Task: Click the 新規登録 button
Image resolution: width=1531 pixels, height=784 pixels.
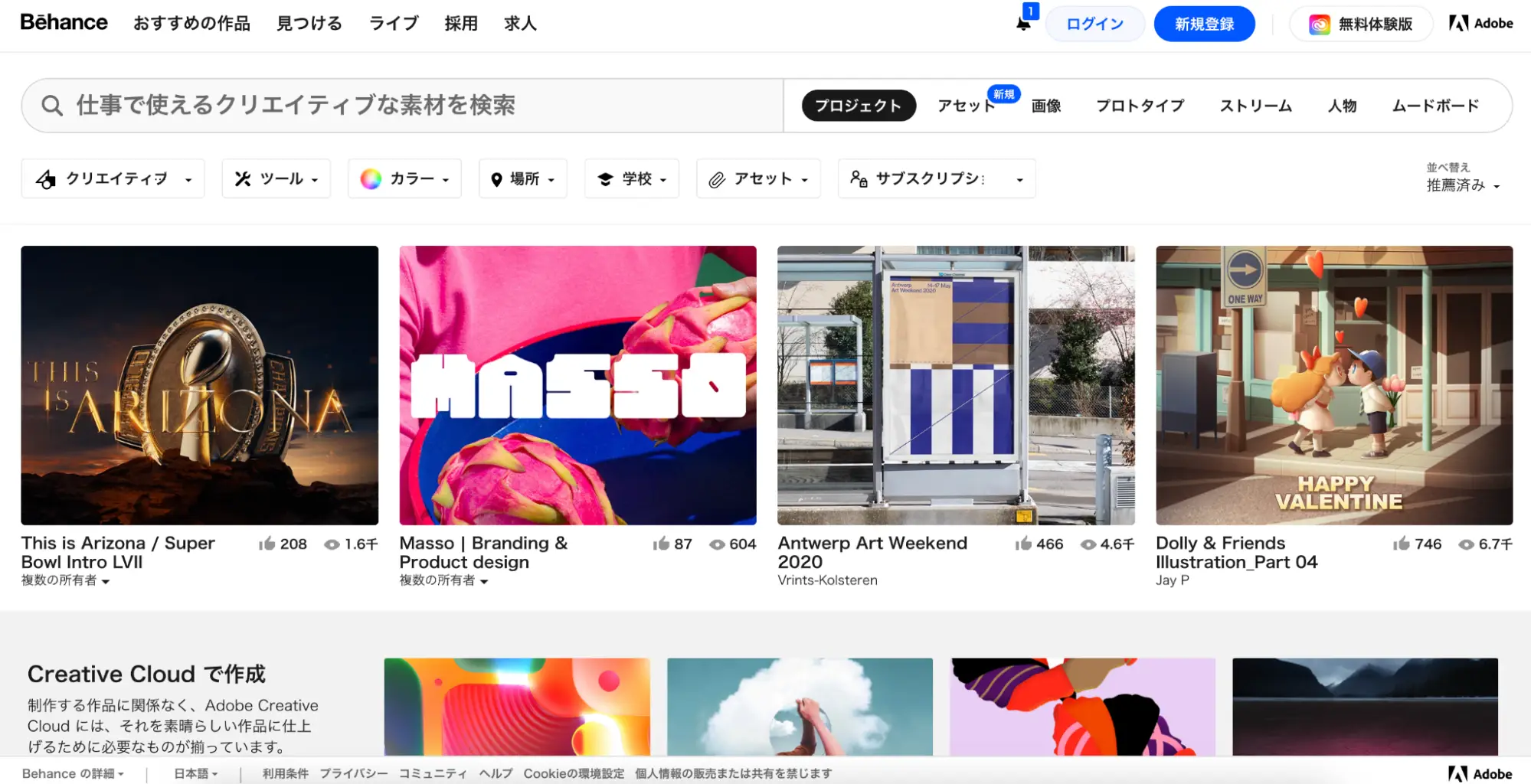Action: tap(1205, 24)
